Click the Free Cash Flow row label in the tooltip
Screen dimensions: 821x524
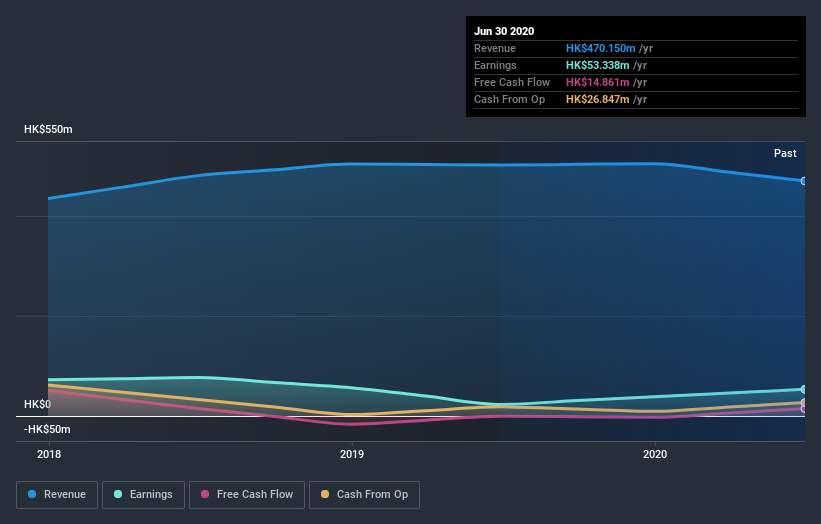point(512,82)
